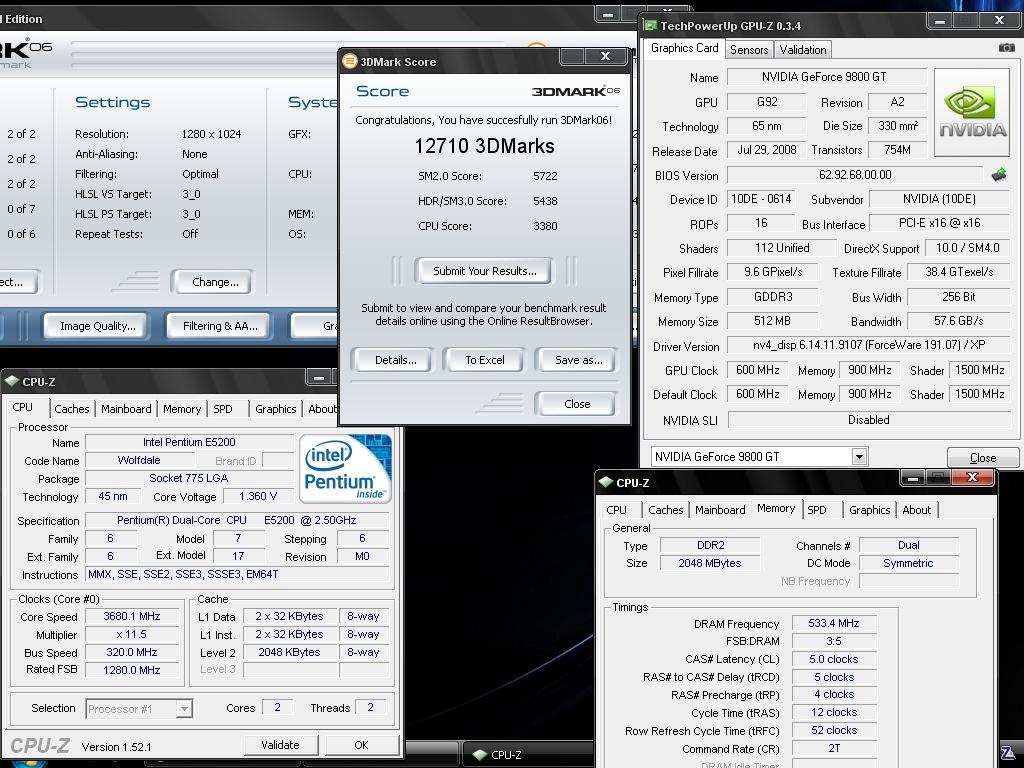Open SPD tab in left CPU-Z window

(x=223, y=409)
